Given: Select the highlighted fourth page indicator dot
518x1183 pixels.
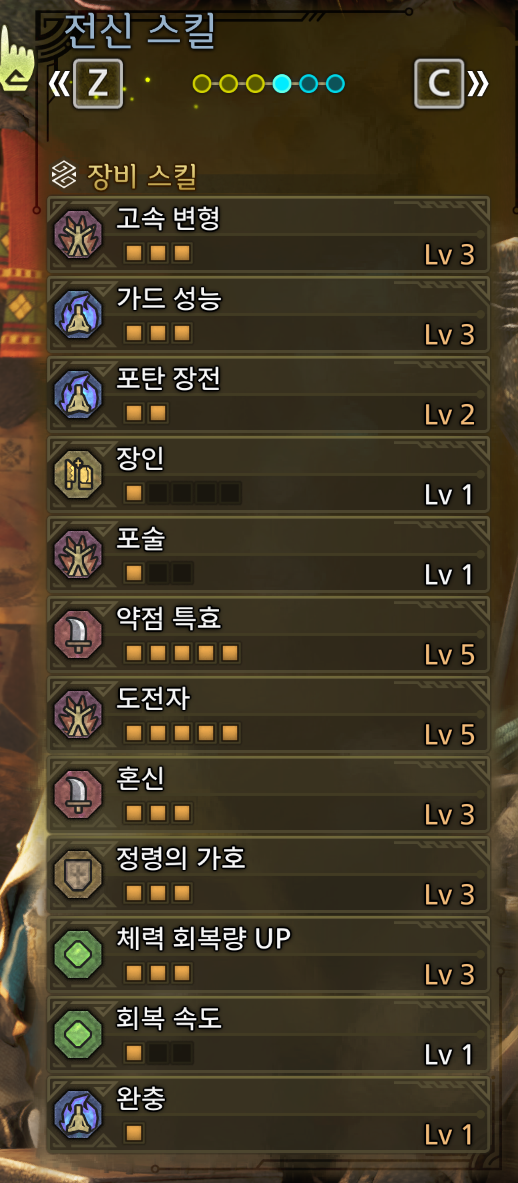Looking at the screenshot, I should (x=282, y=83).
